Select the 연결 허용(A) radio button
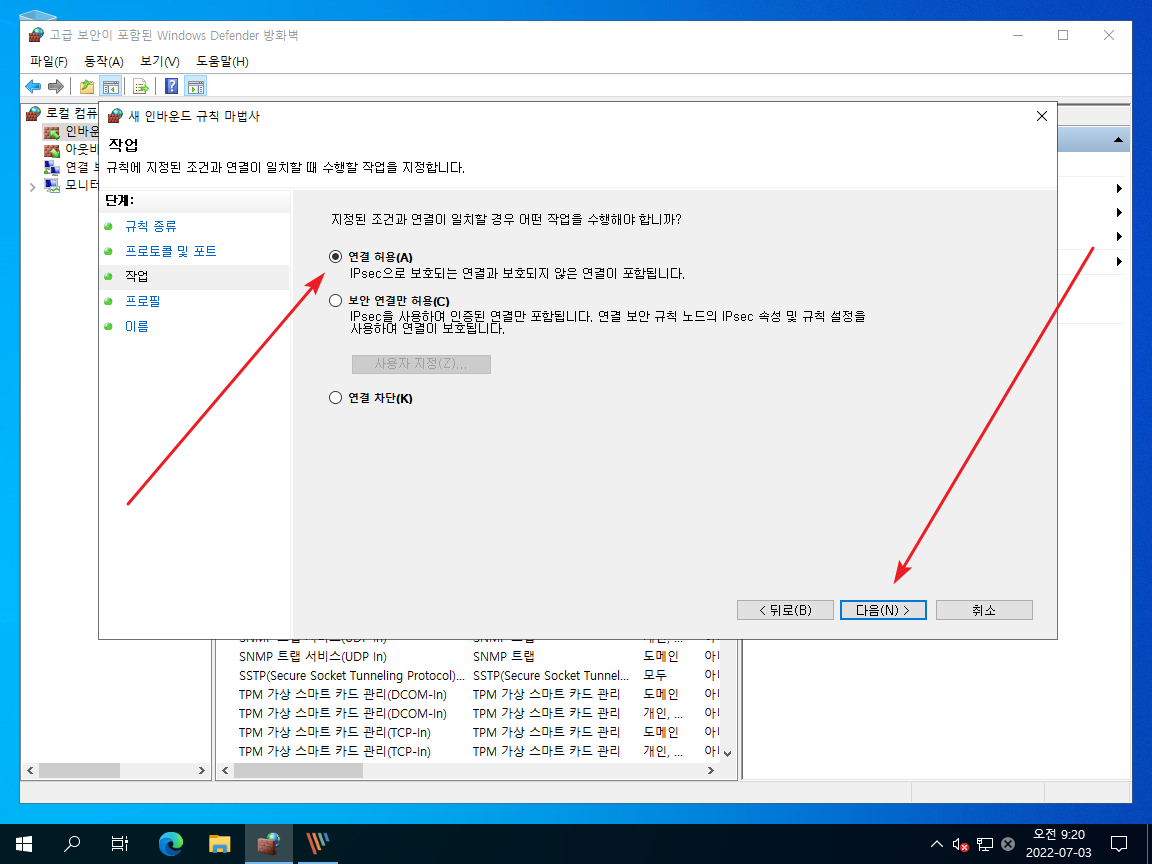The width and height of the screenshot is (1152, 864). [335, 256]
